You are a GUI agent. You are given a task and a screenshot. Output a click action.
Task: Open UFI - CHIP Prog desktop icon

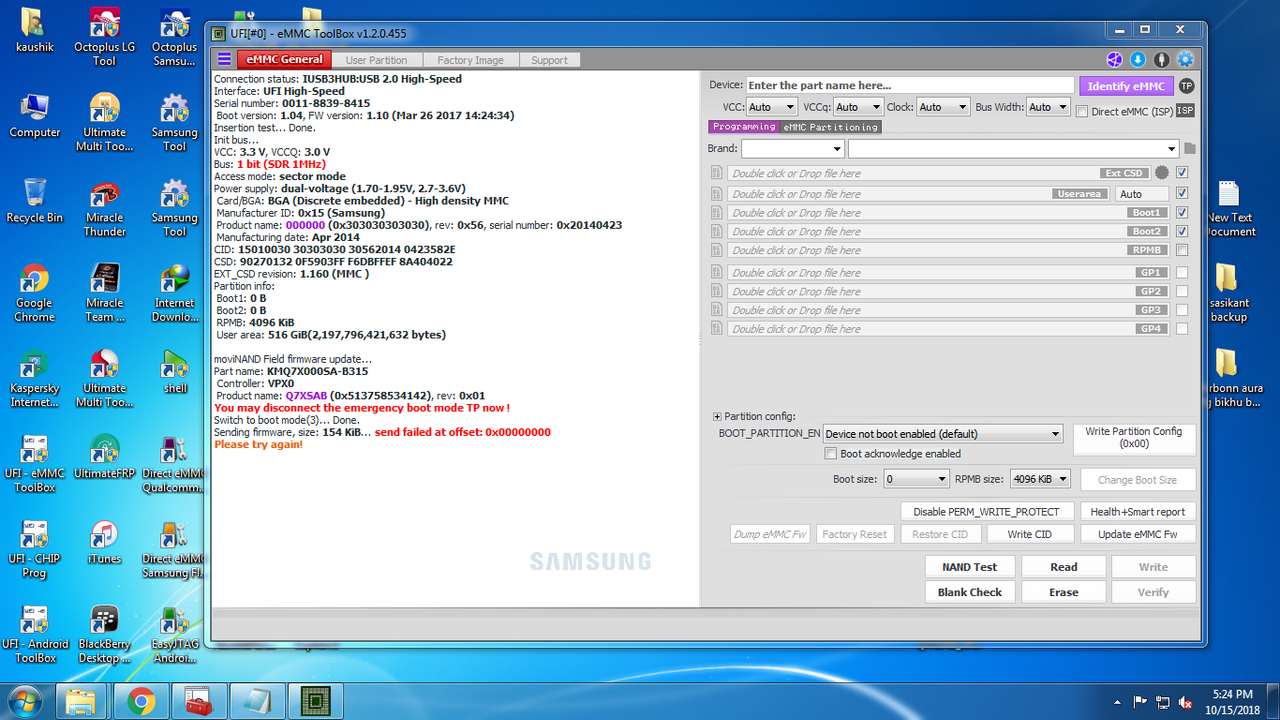click(x=34, y=550)
